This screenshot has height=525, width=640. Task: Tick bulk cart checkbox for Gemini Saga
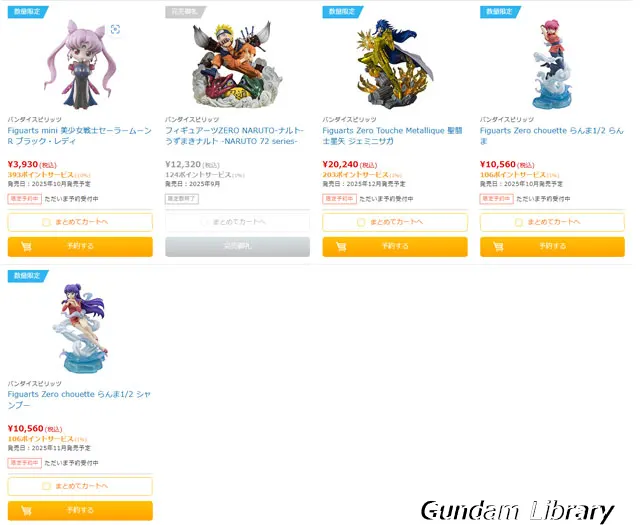click(x=361, y=222)
